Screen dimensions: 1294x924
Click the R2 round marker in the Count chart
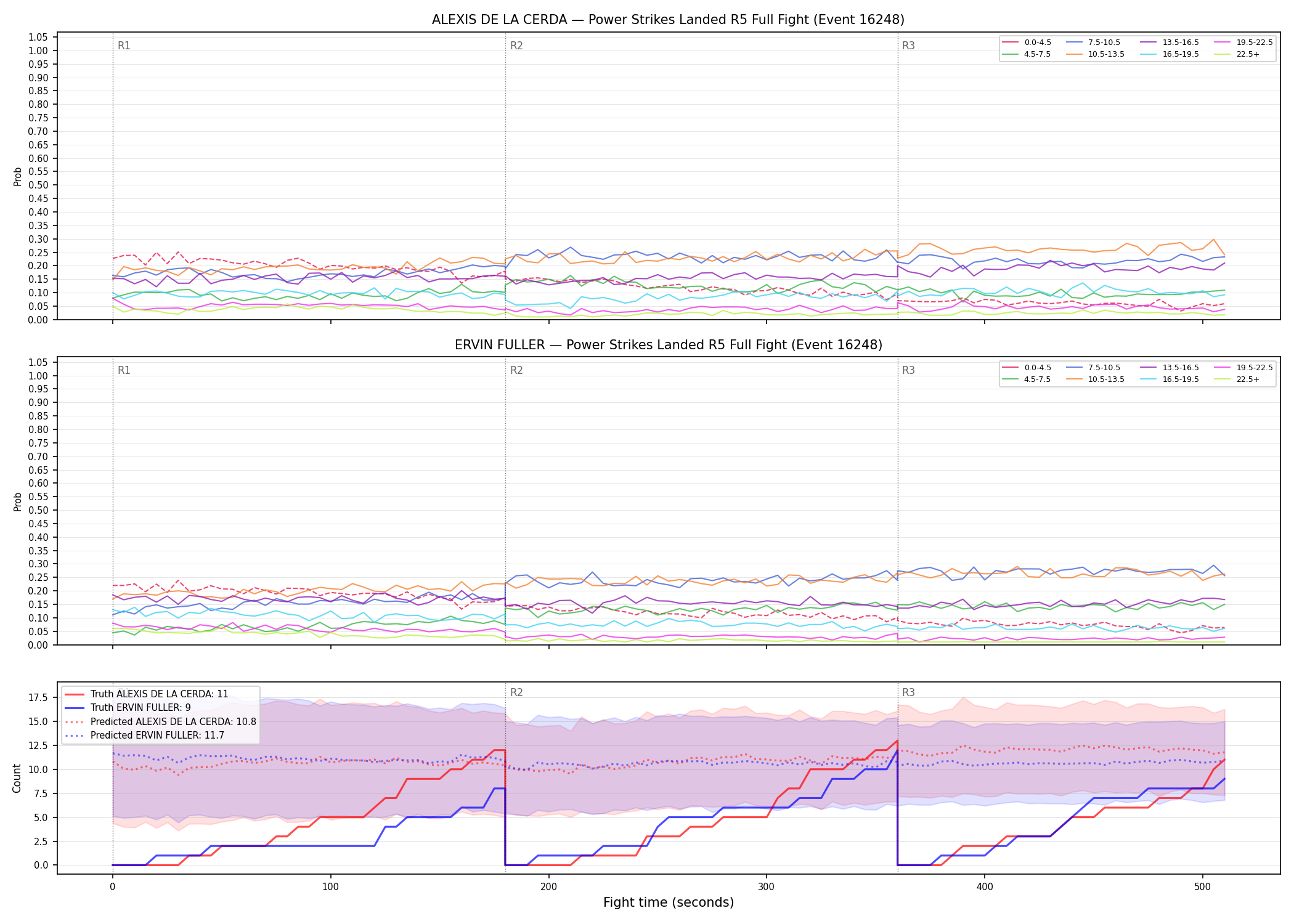click(516, 692)
